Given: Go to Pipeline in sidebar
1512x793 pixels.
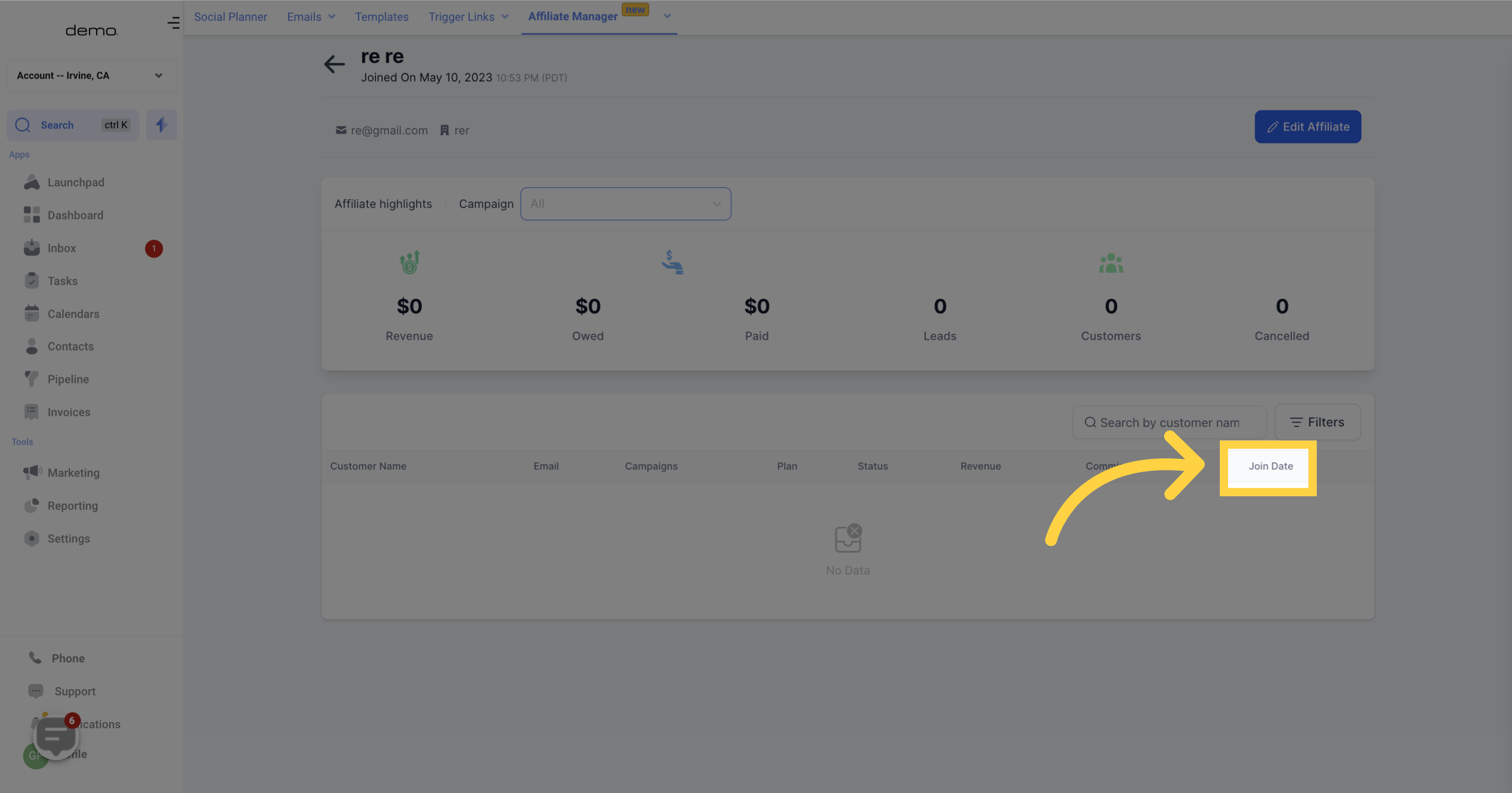Looking at the screenshot, I should [68, 380].
